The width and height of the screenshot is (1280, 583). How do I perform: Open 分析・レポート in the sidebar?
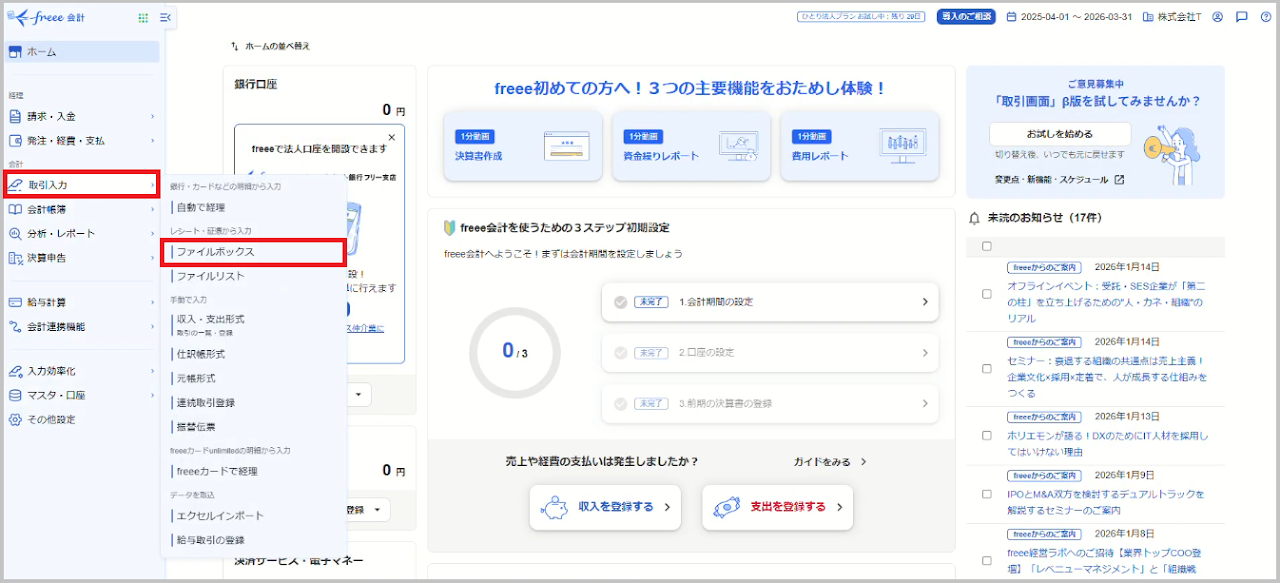82,233
